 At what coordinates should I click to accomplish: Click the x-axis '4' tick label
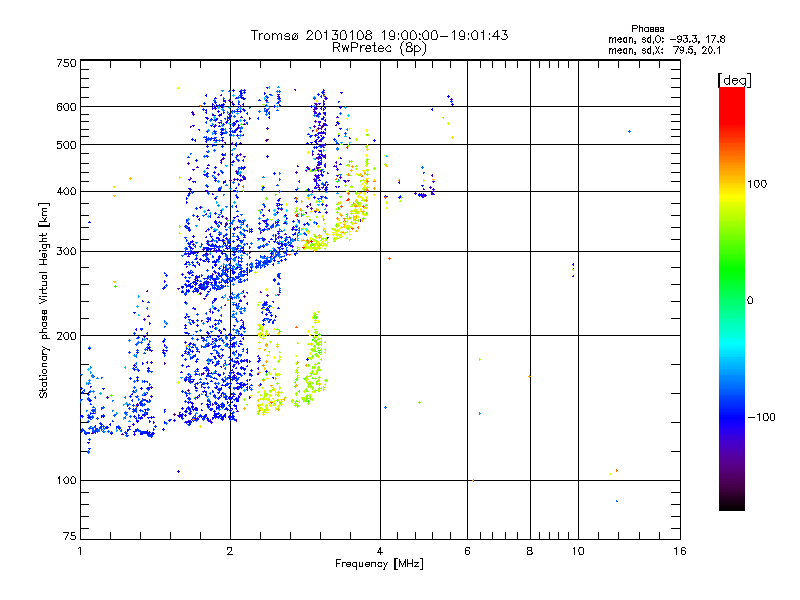tap(380, 551)
